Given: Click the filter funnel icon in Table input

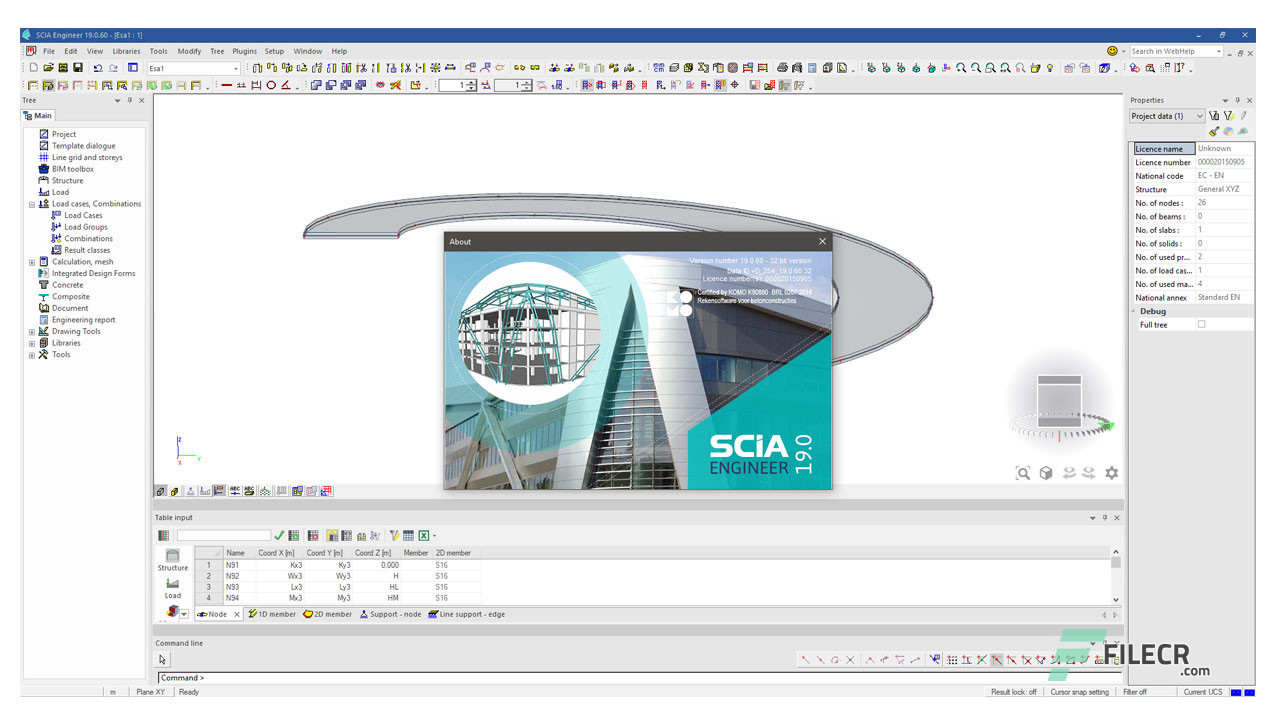Looking at the screenshot, I should (x=394, y=536).
